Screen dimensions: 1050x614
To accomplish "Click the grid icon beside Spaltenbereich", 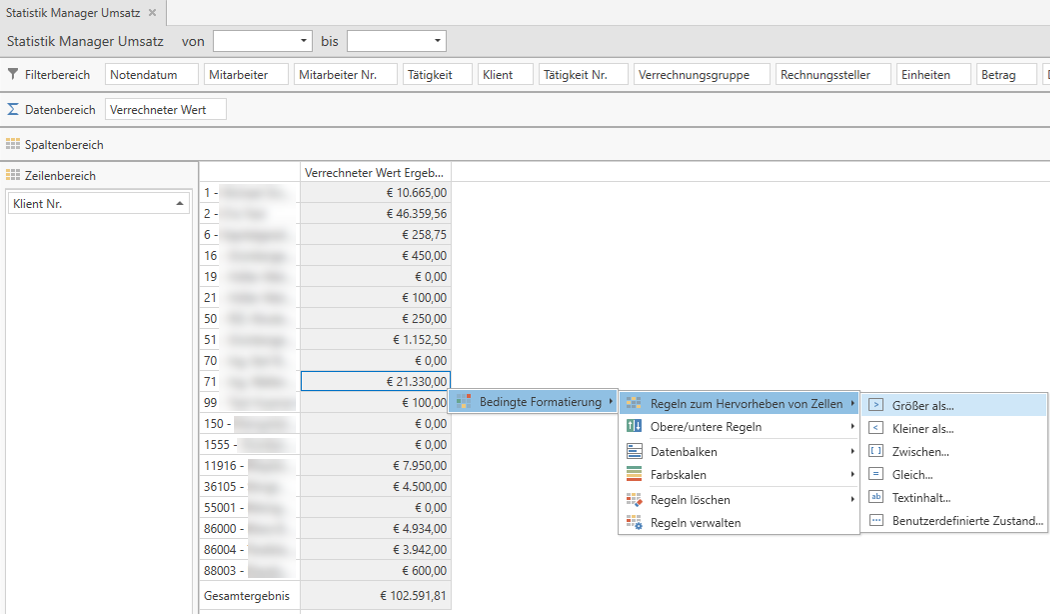I will tap(13, 145).
